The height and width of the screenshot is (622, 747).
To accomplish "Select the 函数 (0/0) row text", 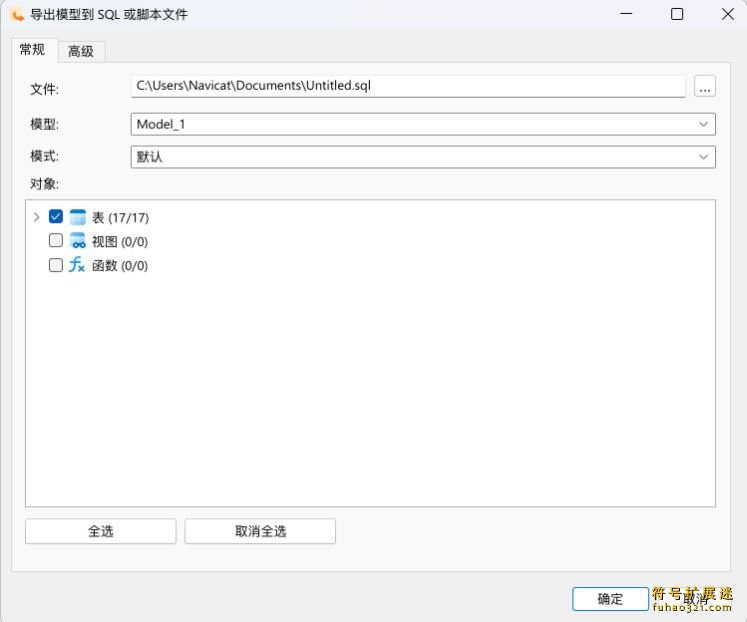I will [x=120, y=265].
